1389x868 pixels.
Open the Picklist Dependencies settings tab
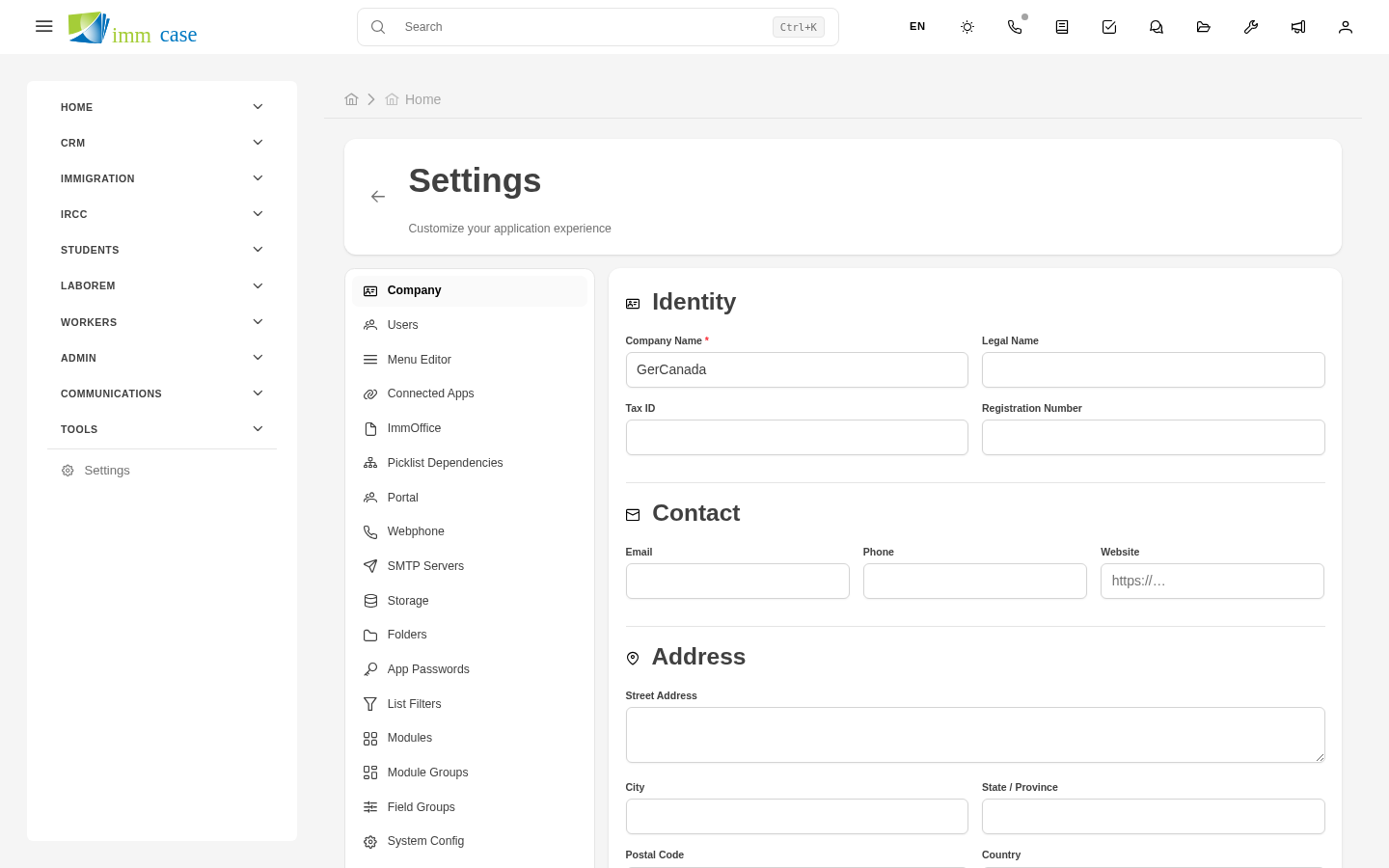click(470, 463)
